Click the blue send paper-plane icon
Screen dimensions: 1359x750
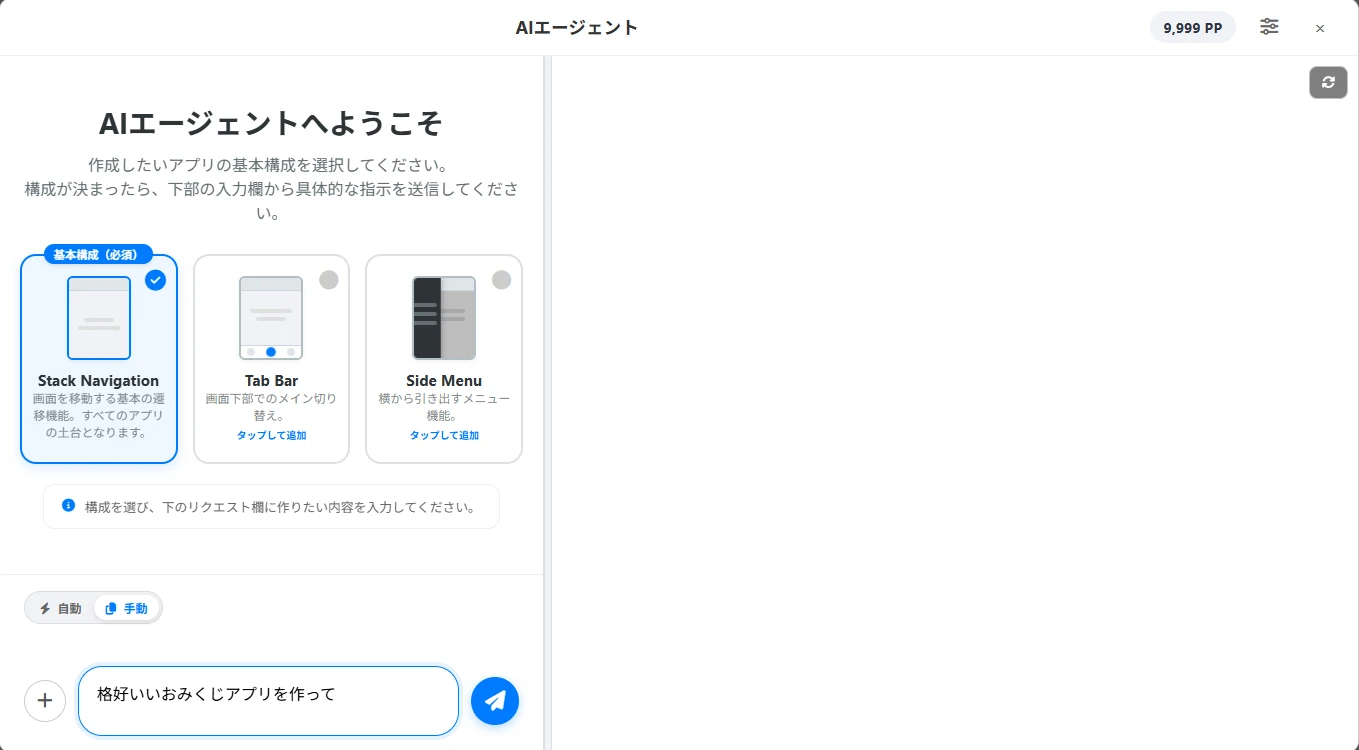click(x=495, y=700)
